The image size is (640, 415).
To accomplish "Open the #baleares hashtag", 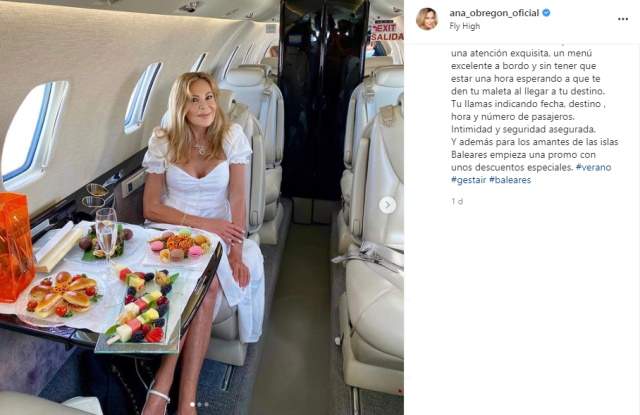I will click(x=510, y=180).
